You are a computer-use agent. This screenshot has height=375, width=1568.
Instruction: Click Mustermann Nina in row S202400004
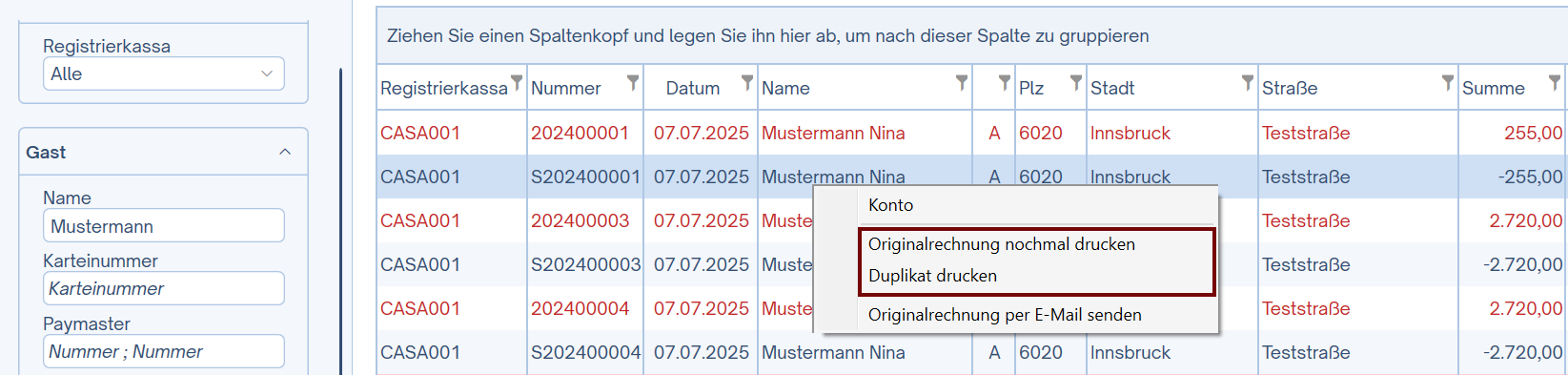click(x=833, y=352)
